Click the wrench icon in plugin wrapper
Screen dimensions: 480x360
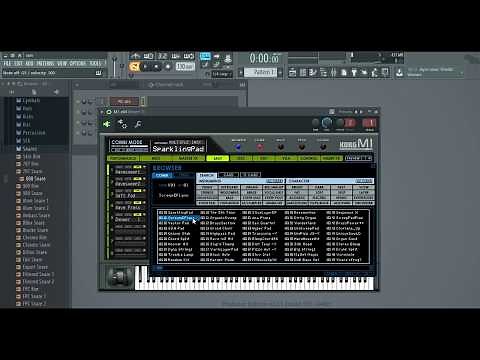(137, 124)
